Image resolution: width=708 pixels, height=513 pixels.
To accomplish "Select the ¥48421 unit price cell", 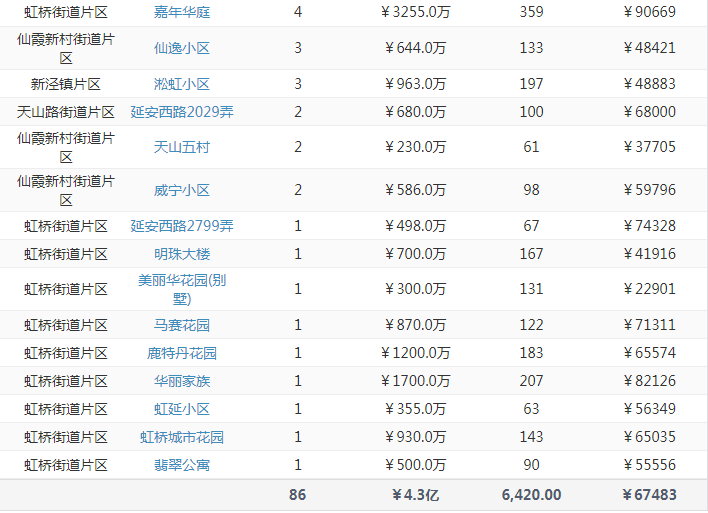I will tap(649, 48).
